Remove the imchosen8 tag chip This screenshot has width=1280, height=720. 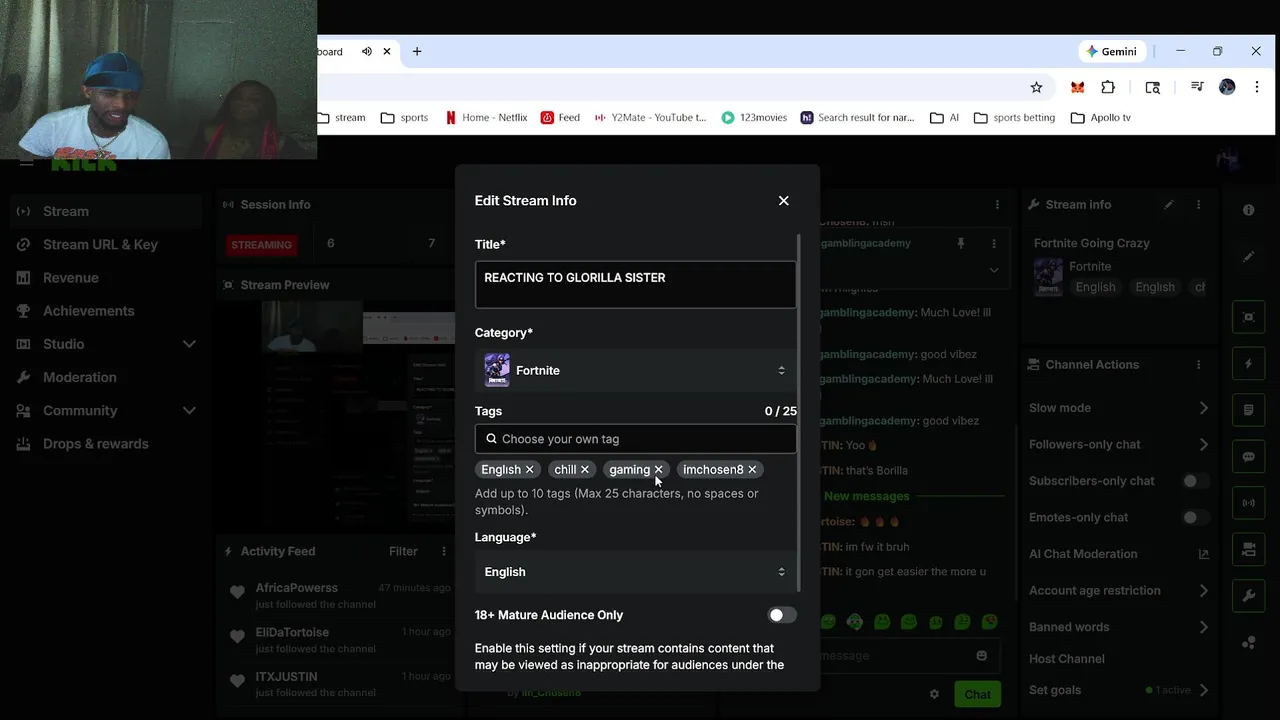coord(752,470)
